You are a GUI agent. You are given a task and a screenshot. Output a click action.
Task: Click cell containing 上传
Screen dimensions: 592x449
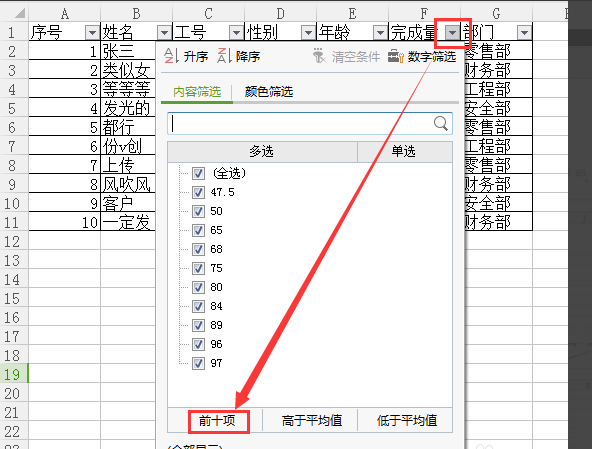(128, 165)
